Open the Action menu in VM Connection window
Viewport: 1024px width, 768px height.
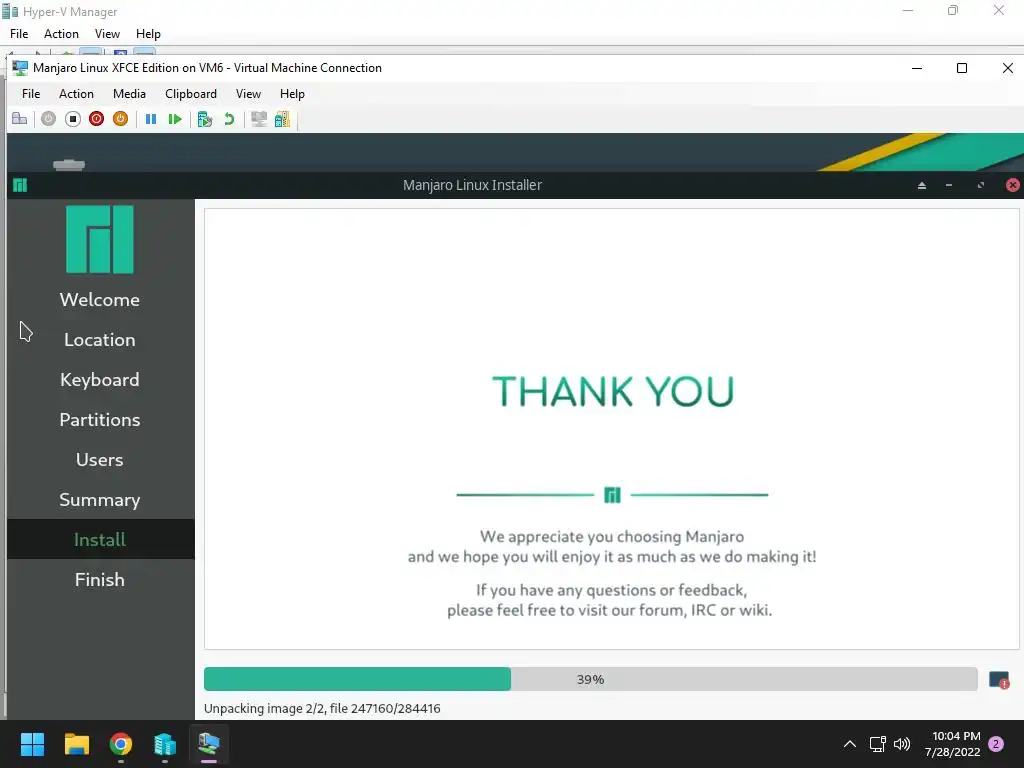76,93
